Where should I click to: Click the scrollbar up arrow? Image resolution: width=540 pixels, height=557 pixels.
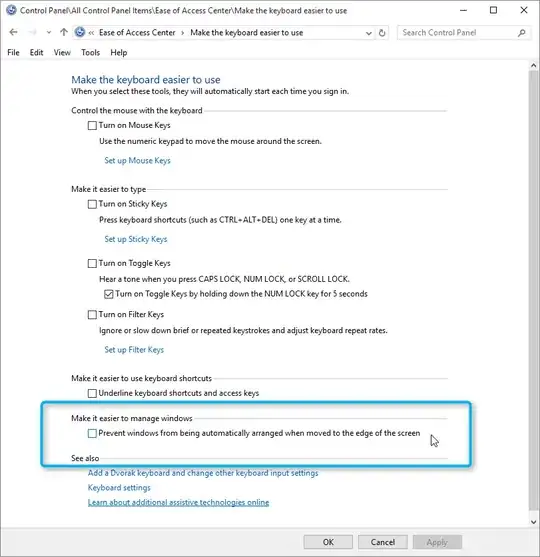(533, 65)
